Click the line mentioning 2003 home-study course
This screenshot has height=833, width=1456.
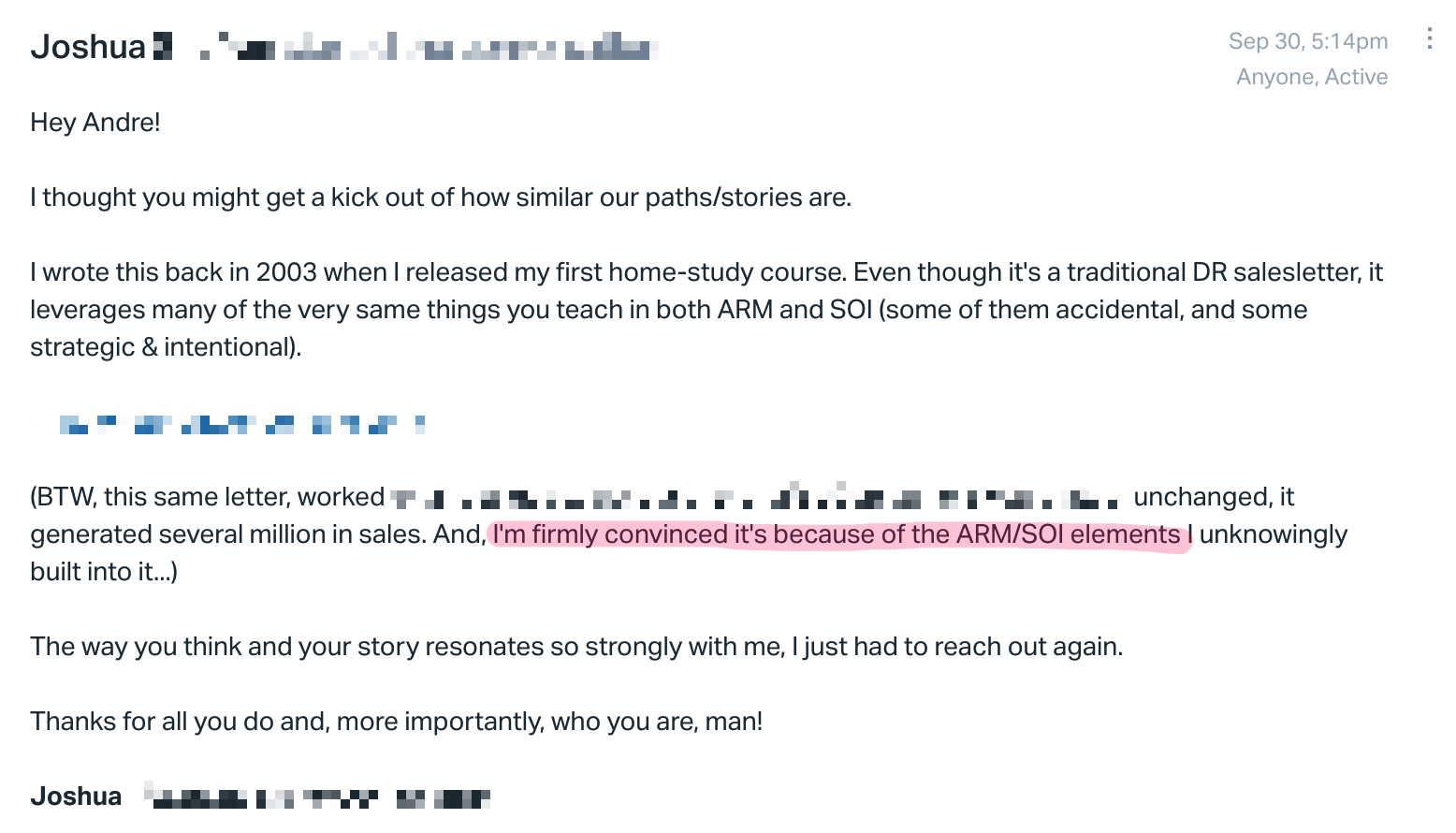pyautogui.click(x=706, y=272)
